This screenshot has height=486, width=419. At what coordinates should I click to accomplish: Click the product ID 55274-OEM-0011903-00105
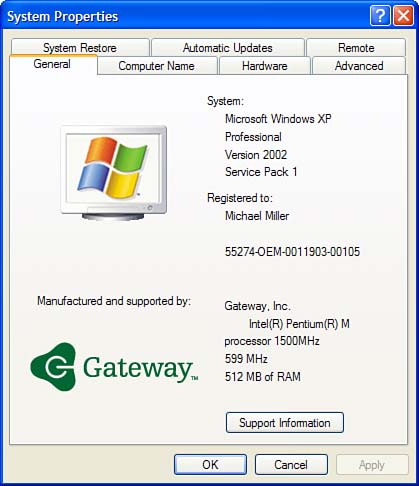(292, 251)
